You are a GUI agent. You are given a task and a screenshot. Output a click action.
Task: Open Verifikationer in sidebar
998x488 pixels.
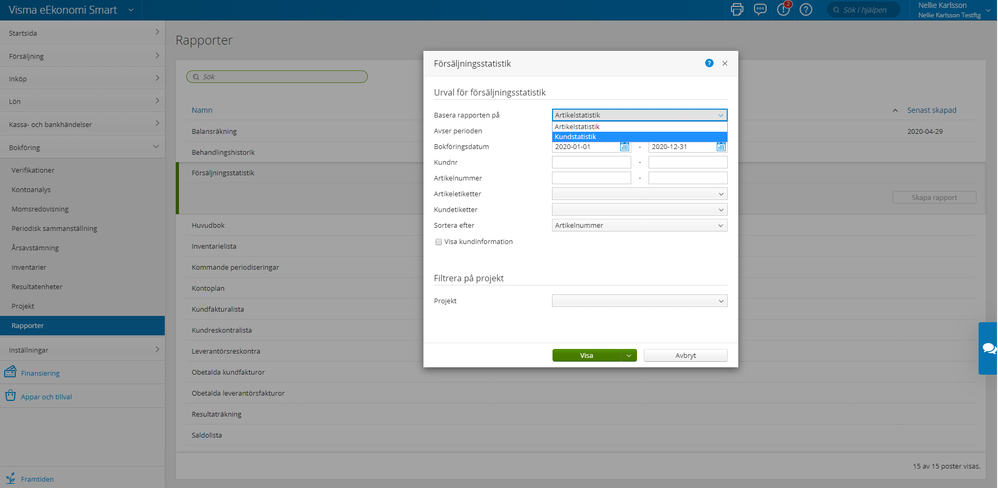(32, 171)
